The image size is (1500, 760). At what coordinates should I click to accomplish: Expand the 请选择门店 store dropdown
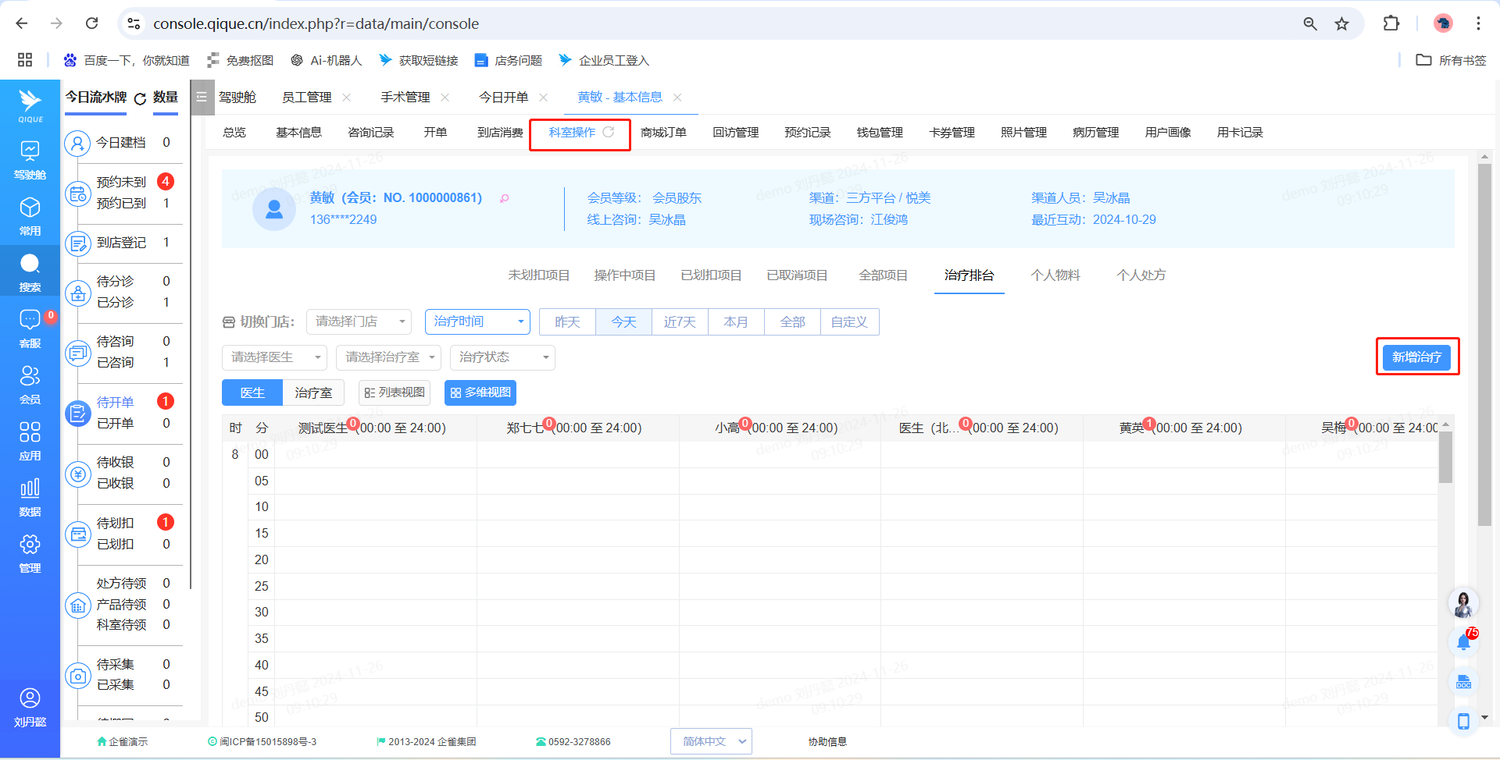358,322
